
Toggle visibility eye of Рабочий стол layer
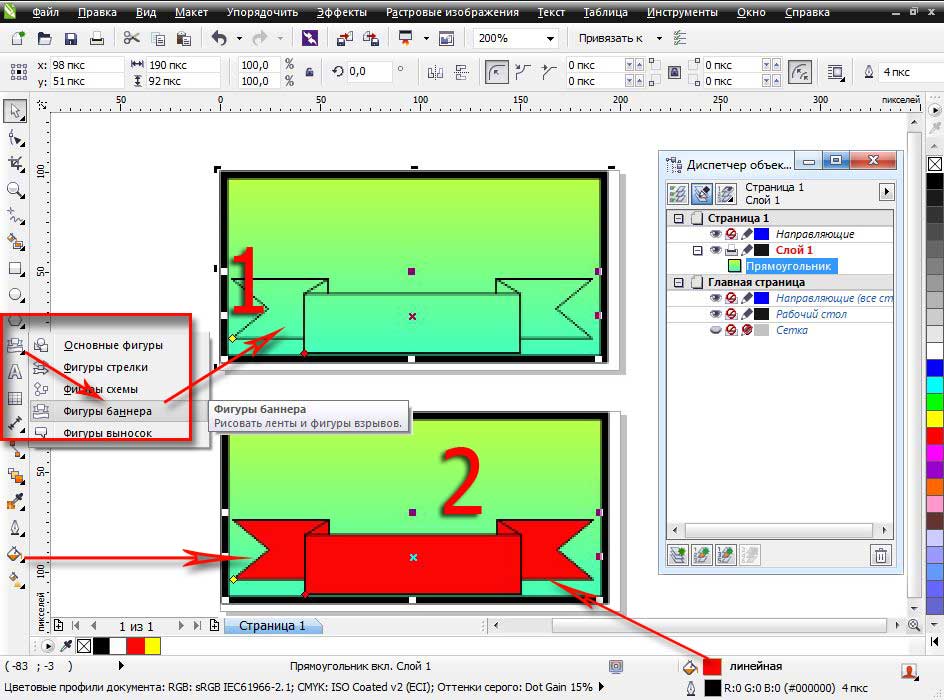pos(715,314)
